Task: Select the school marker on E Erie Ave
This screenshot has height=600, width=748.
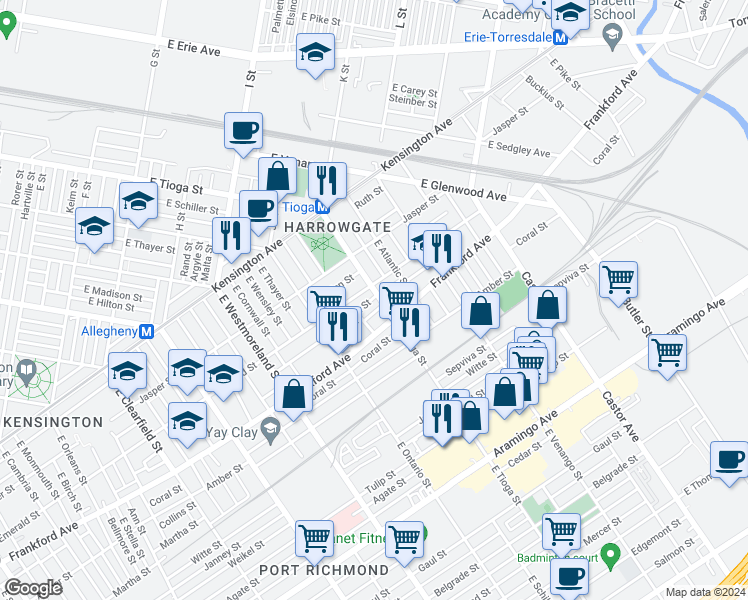Action: (315, 53)
